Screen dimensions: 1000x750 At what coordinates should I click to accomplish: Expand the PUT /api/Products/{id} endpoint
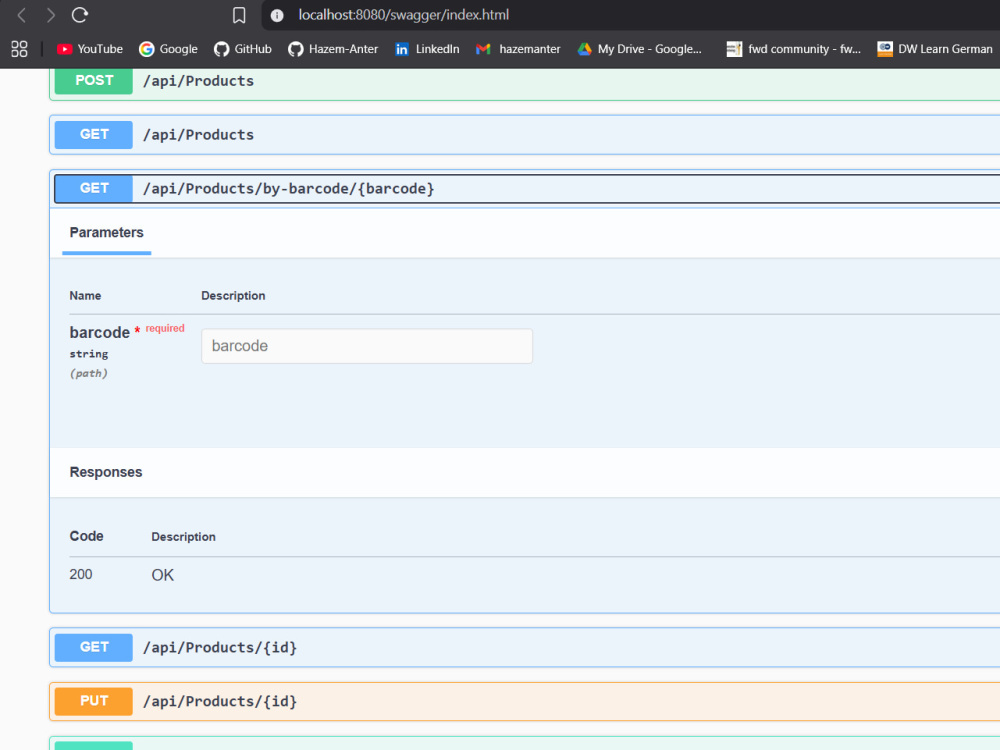pos(524,702)
